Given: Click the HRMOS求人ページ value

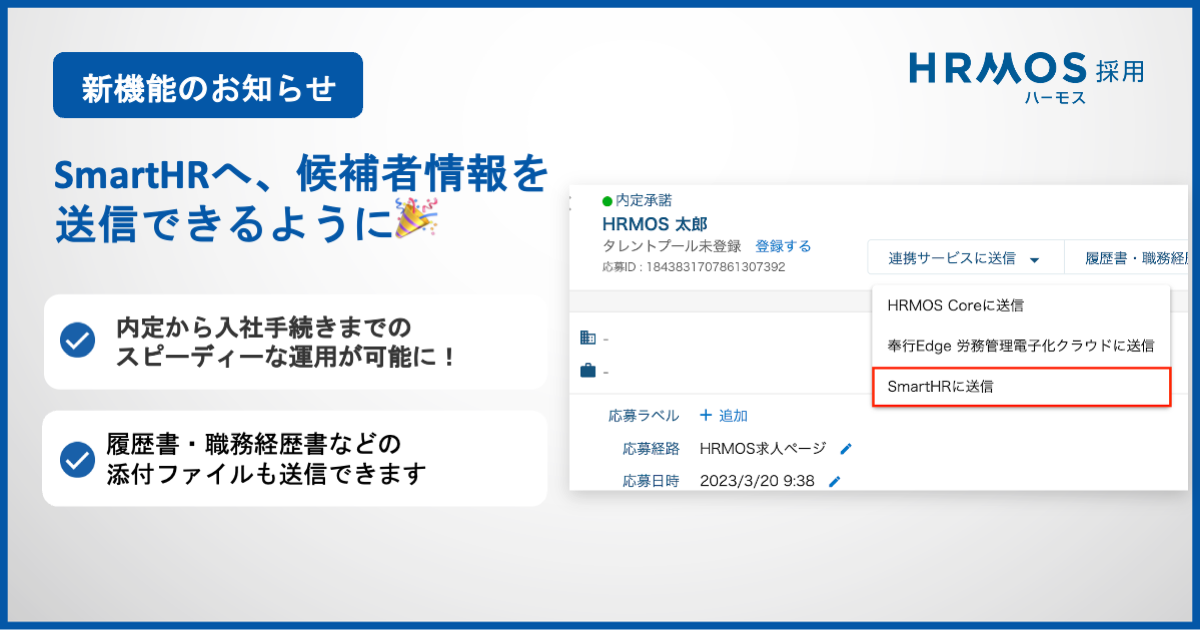Looking at the screenshot, I should (x=765, y=448).
